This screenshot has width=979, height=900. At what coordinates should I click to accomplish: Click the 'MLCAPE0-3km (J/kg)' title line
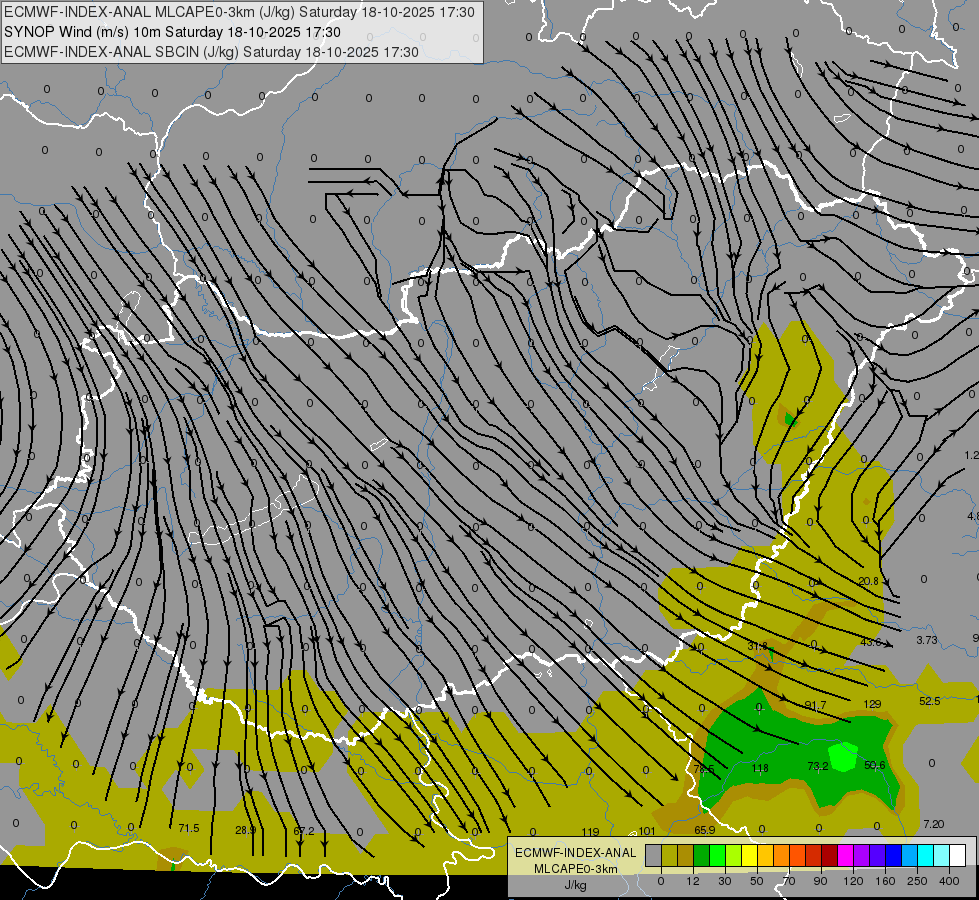coord(239,12)
